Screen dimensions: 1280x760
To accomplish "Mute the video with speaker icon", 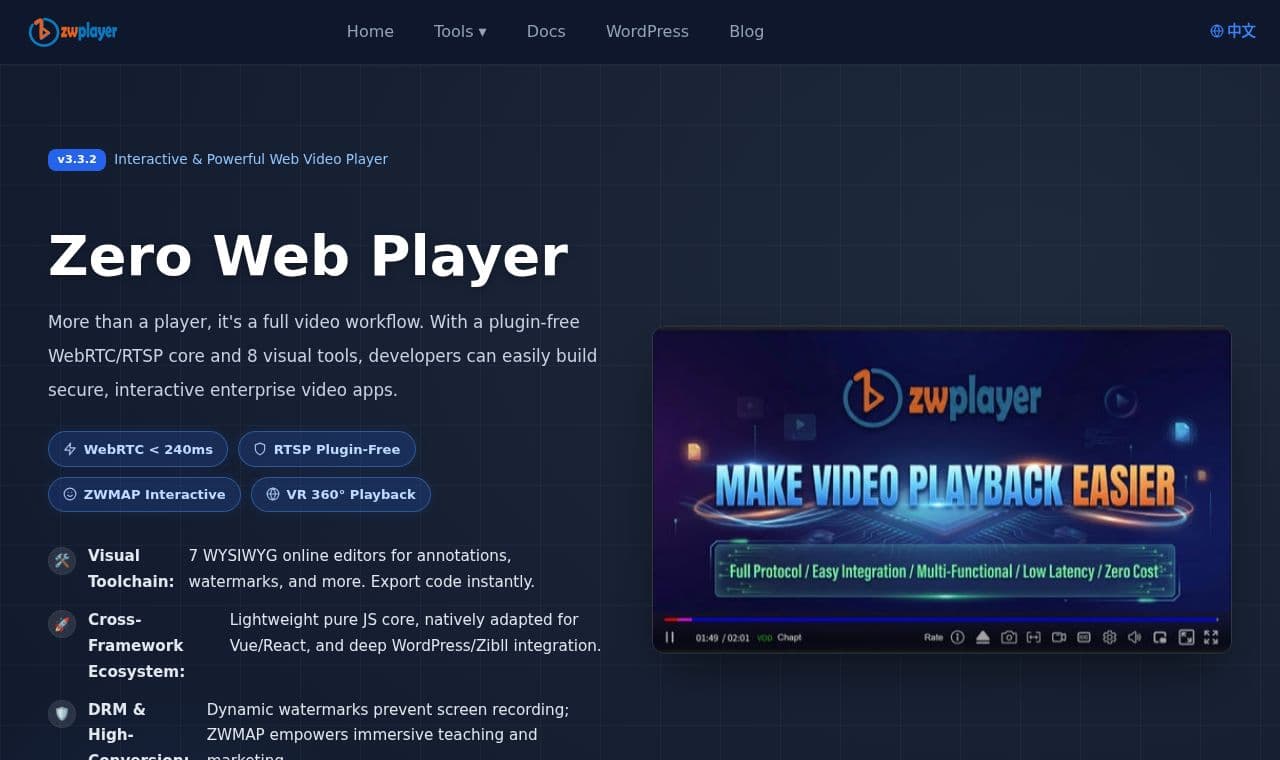I will tap(1135, 637).
